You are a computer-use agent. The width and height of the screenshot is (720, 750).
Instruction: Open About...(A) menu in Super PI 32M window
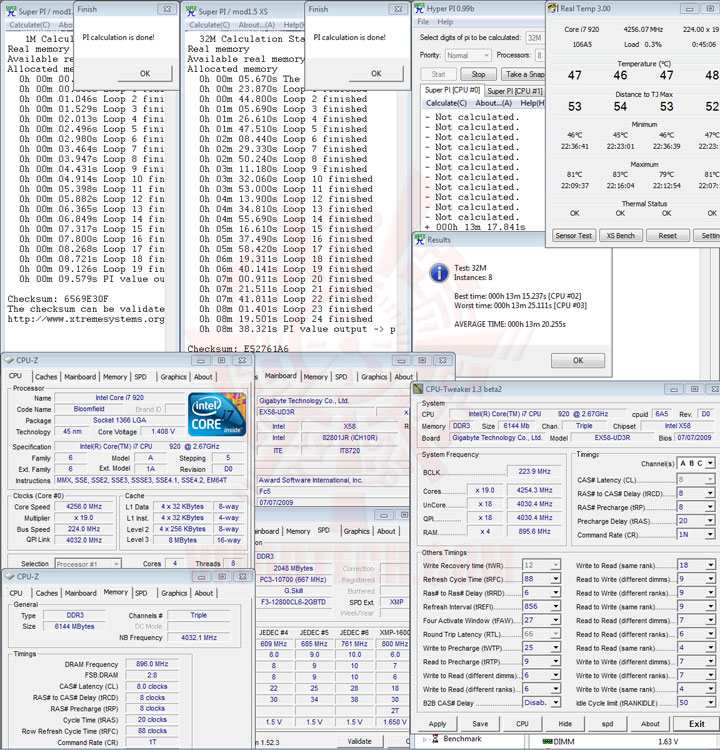coord(256,25)
